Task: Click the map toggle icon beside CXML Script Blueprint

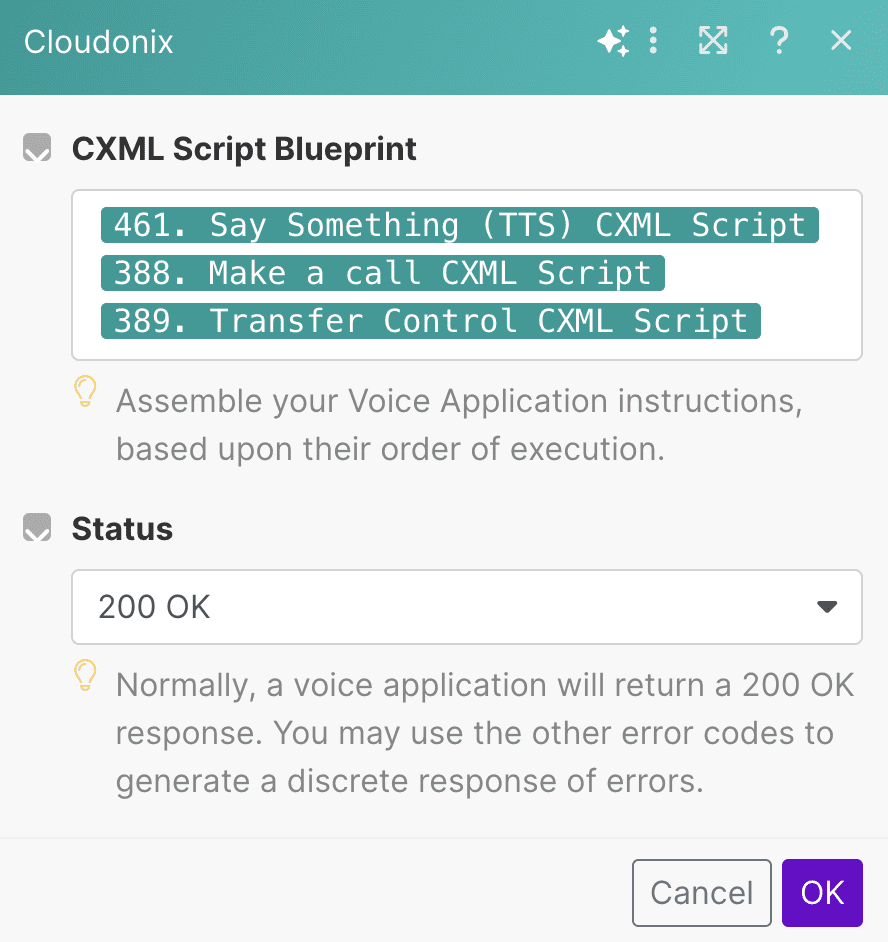Action: (36, 147)
